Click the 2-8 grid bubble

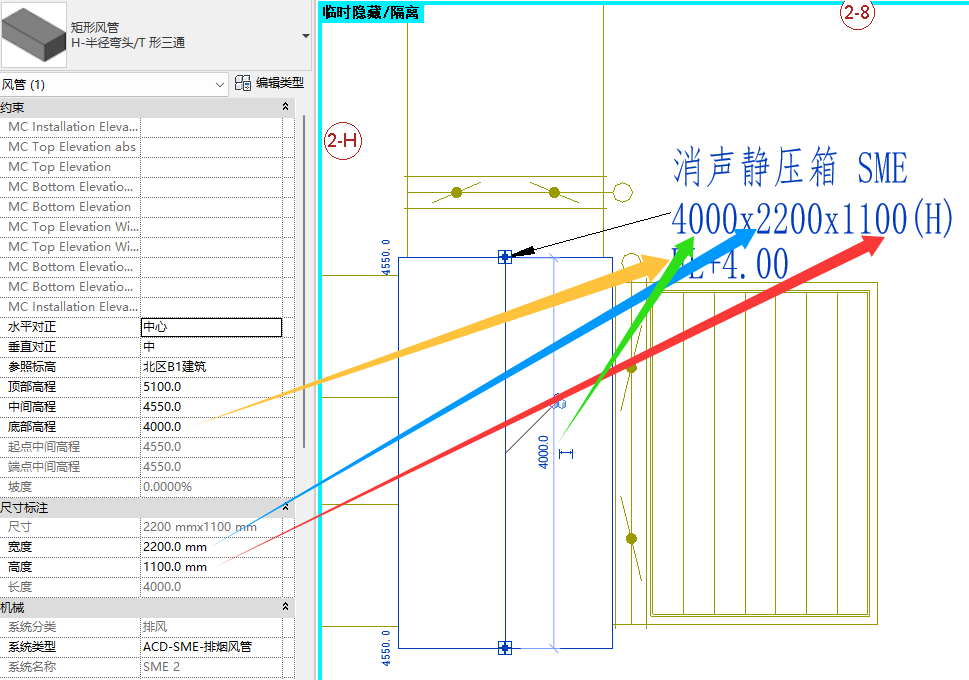pos(857,14)
